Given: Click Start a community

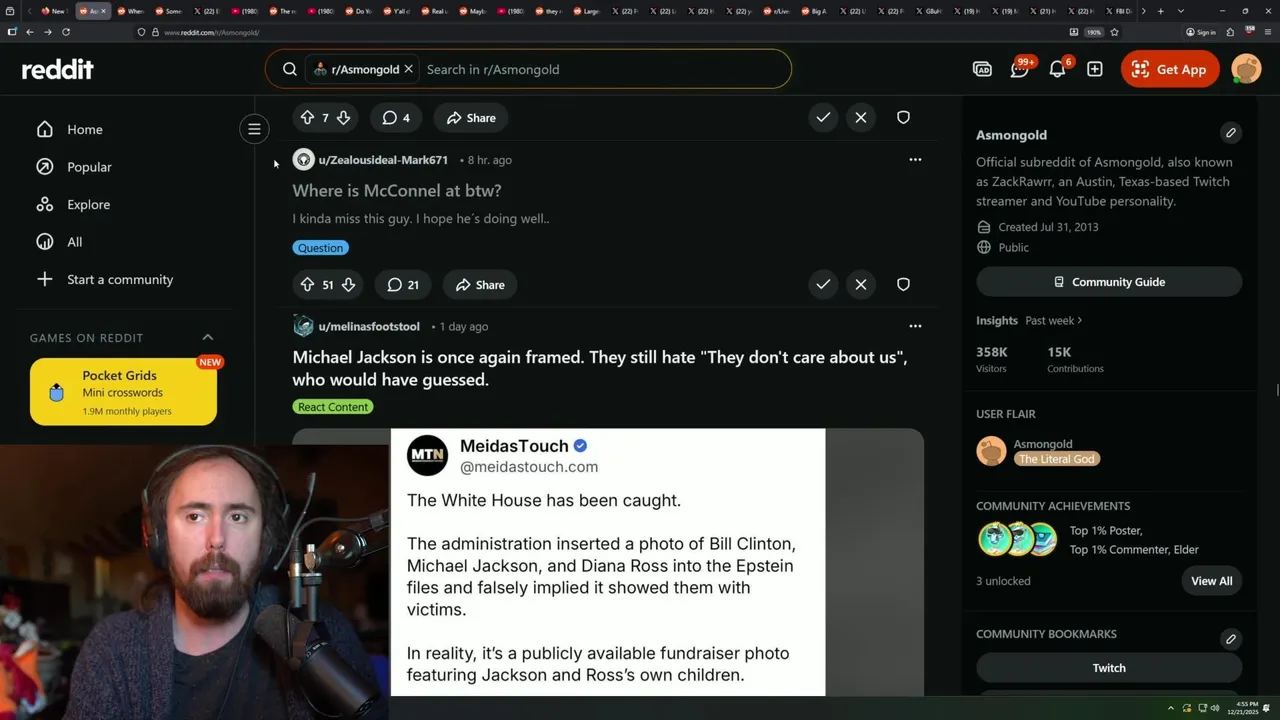Looking at the screenshot, I should tap(120, 279).
